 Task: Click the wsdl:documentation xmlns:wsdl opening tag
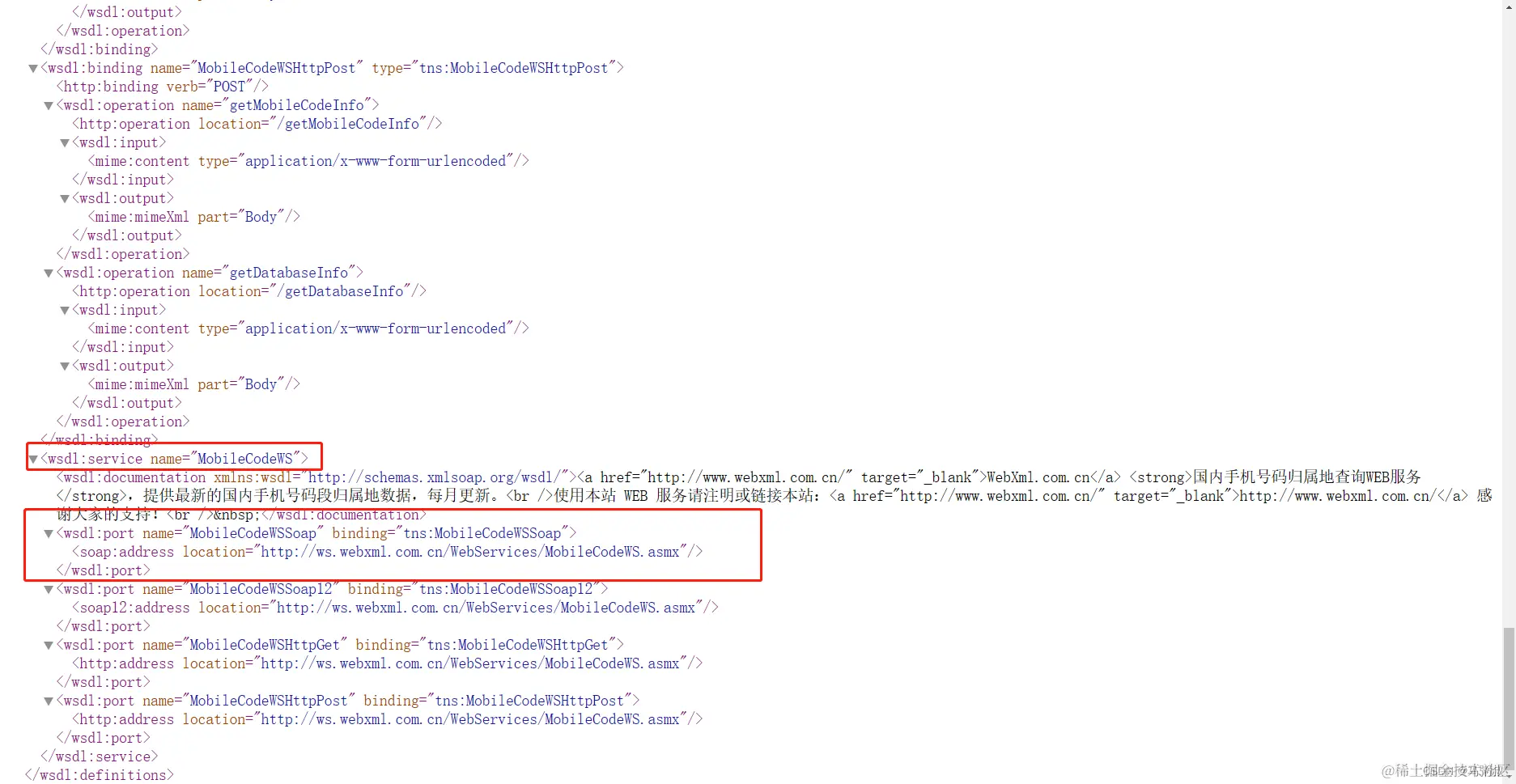click(316, 477)
